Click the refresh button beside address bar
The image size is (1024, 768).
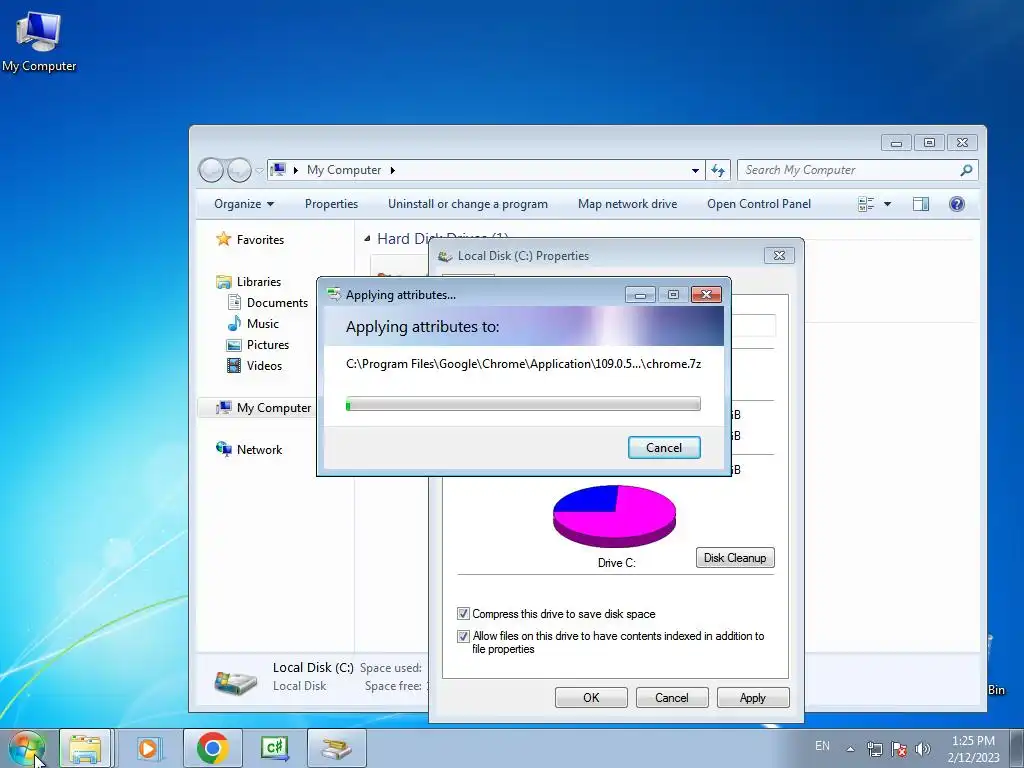[x=718, y=170]
